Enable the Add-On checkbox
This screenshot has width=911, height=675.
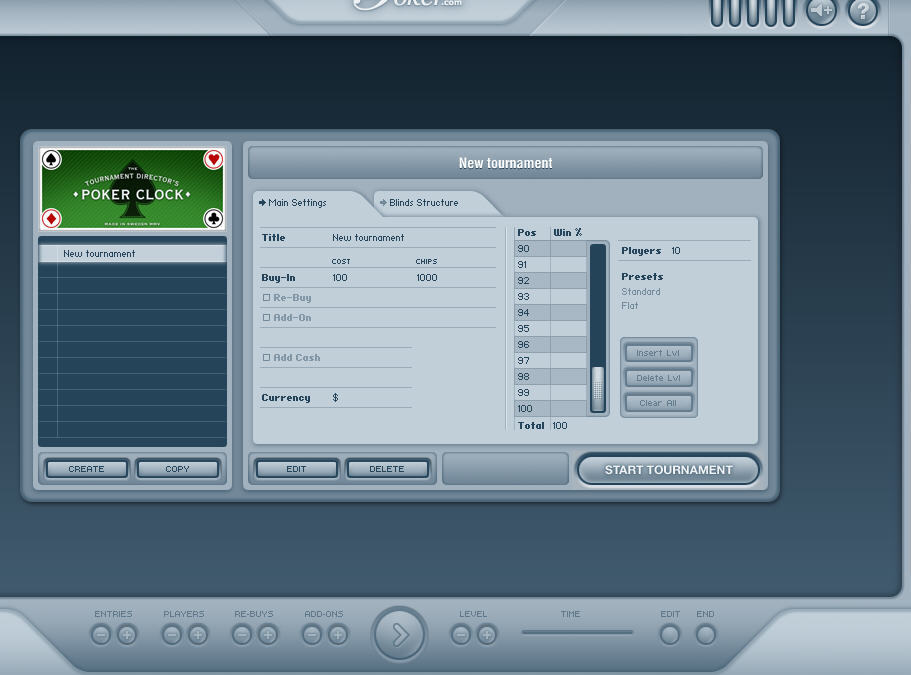point(267,318)
